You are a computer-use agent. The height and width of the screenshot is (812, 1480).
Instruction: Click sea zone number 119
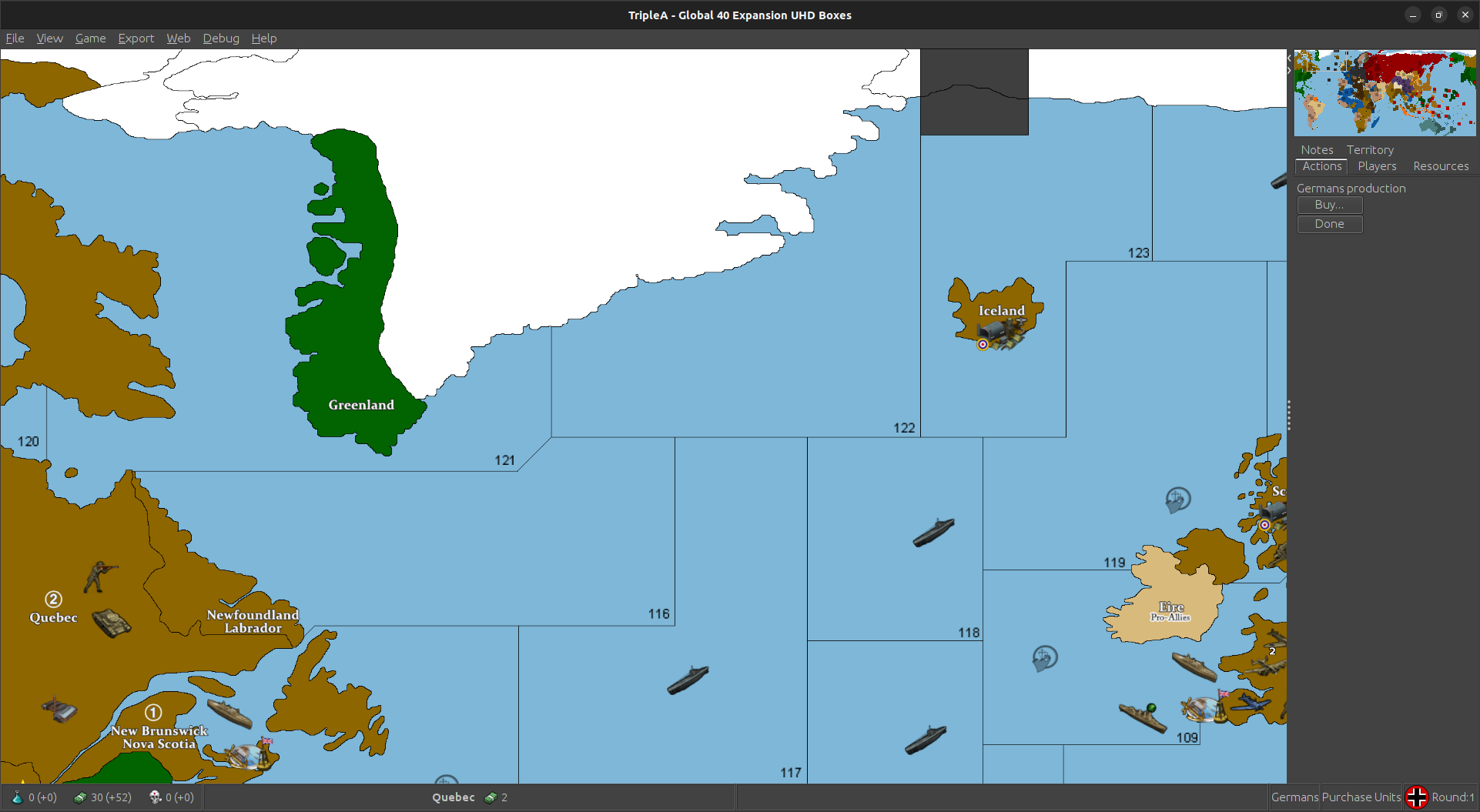(1114, 563)
